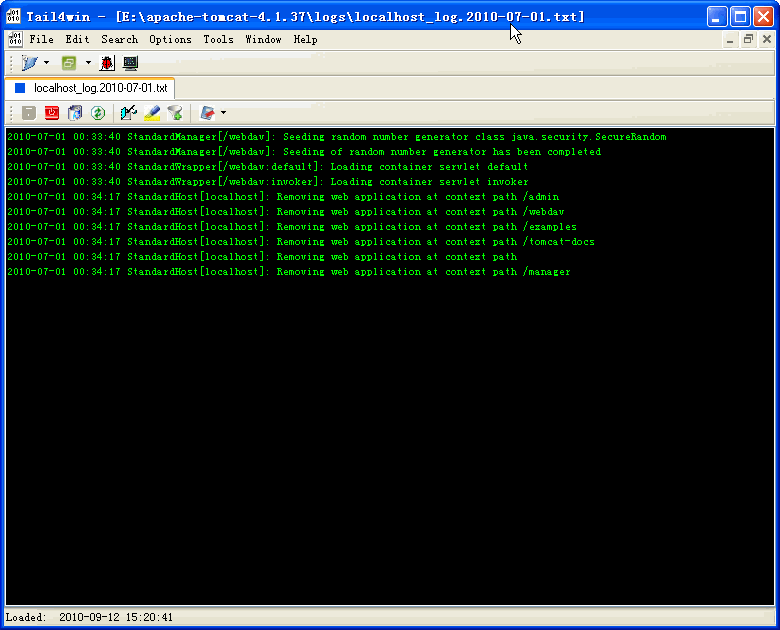Open the Options menu
Image resolution: width=780 pixels, height=630 pixels.
pos(170,39)
